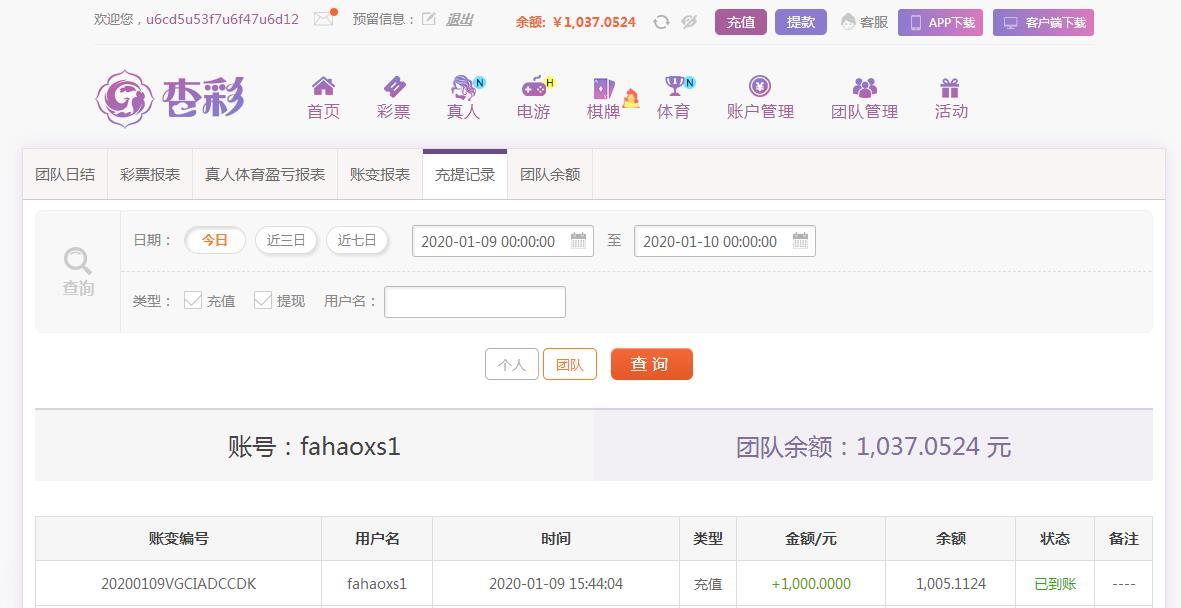
Task: Click the 今日 highlighted date filter
Action: [214, 240]
